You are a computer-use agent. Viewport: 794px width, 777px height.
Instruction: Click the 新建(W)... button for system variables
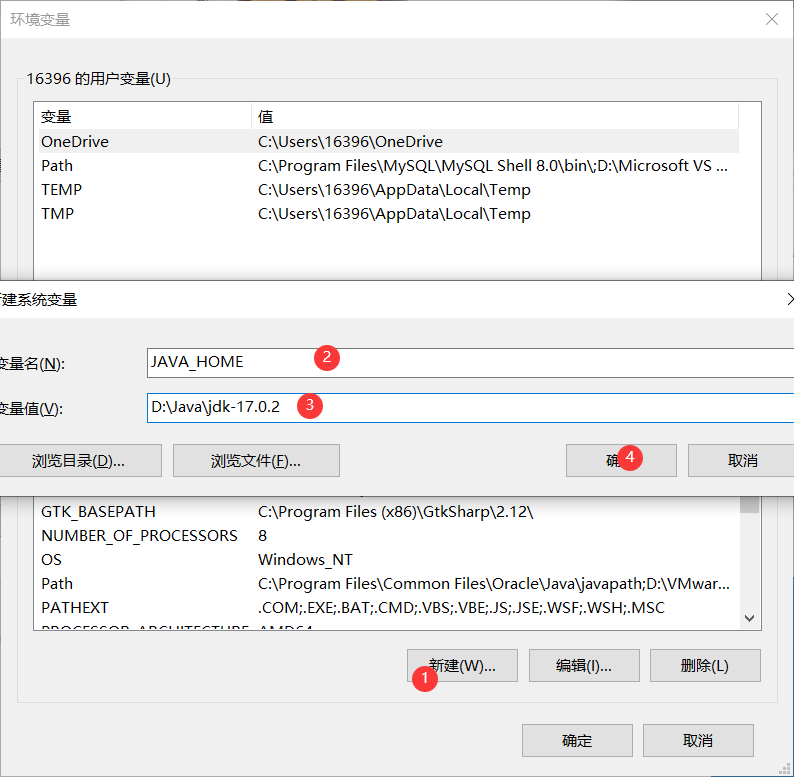click(462, 666)
